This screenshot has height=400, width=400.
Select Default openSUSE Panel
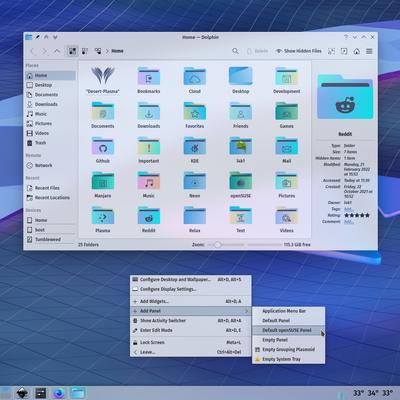tap(288, 330)
